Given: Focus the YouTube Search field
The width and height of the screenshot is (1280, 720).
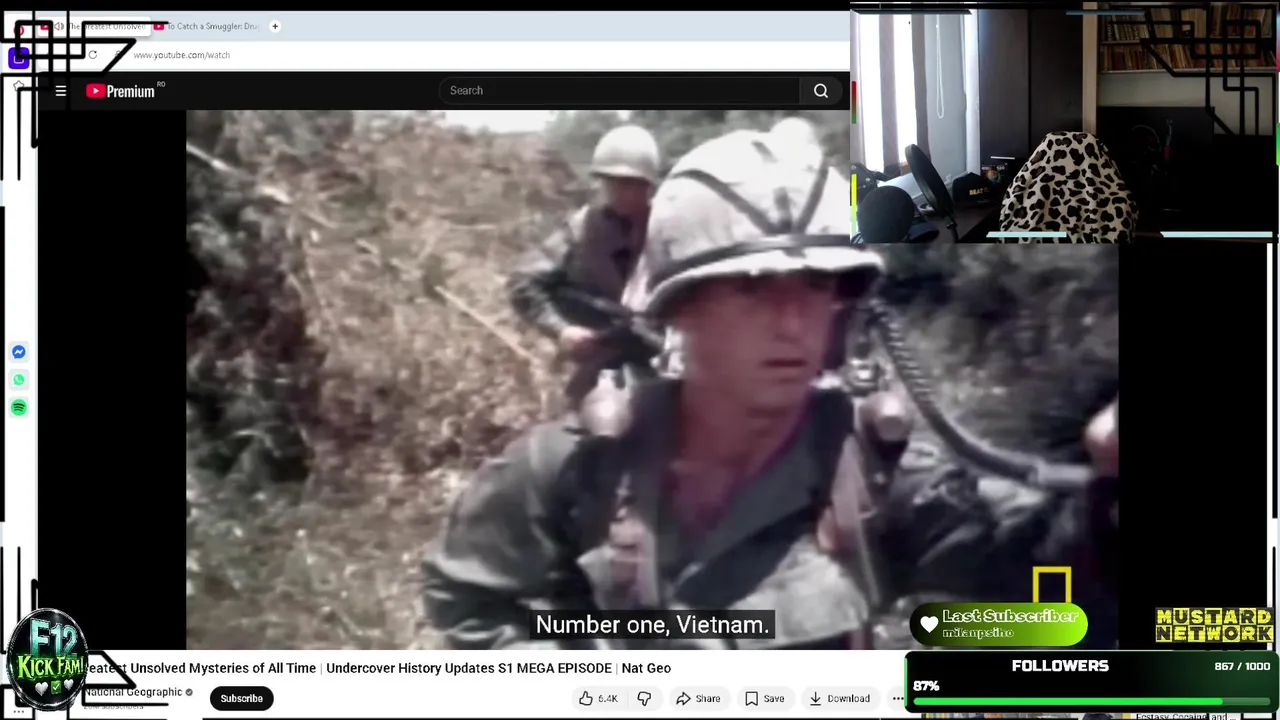Looking at the screenshot, I should 619,91.
